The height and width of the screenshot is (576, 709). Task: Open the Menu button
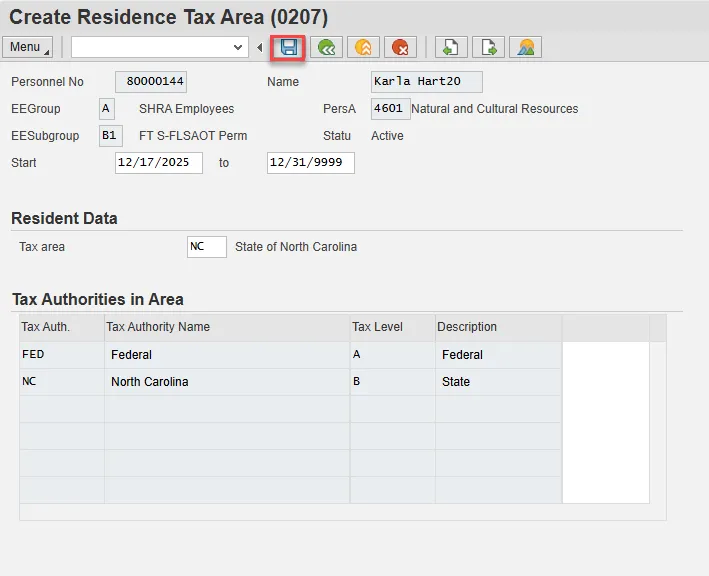tap(29, 47)
